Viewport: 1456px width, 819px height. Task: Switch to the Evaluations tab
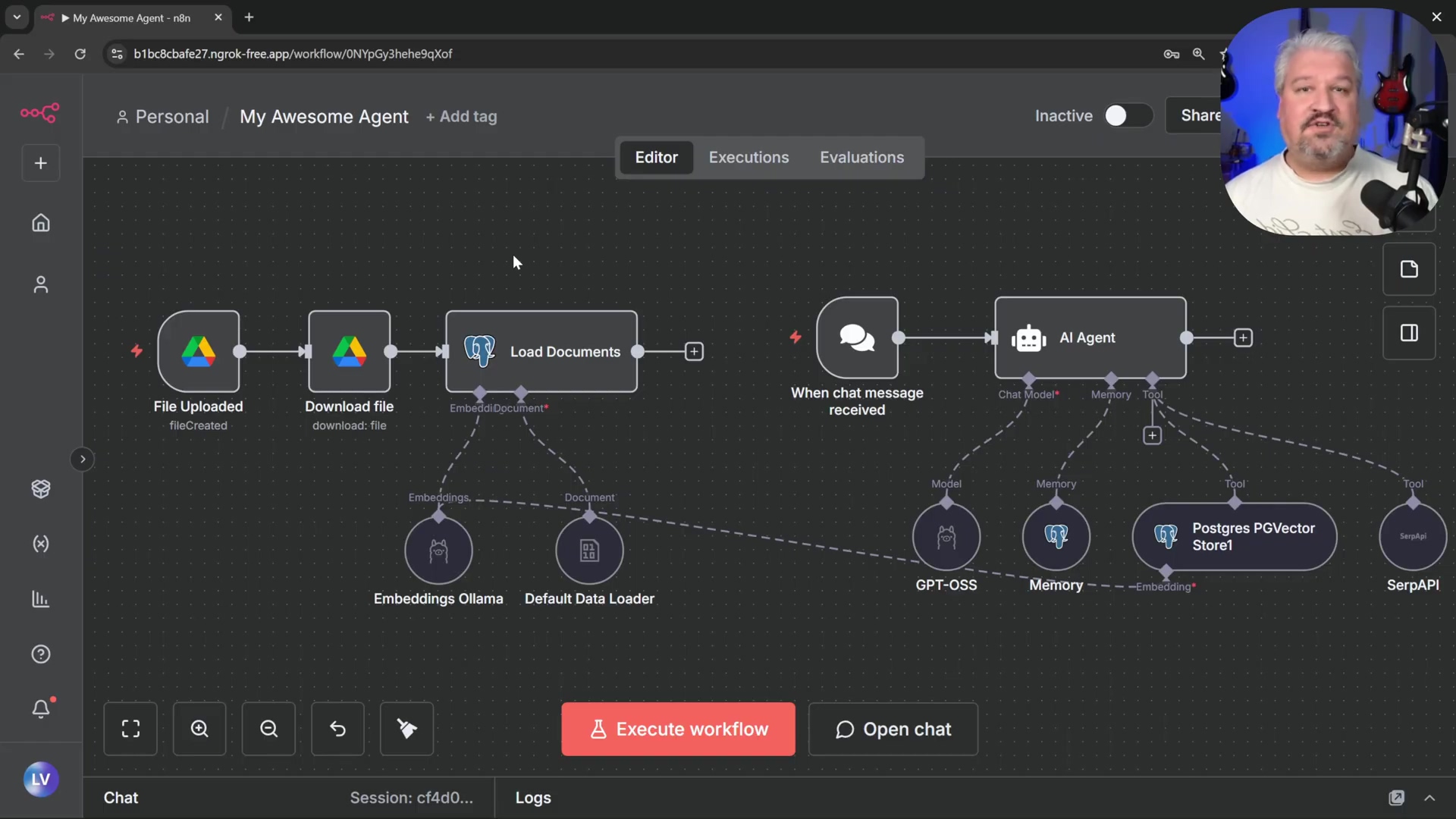click(x=861, y=157)
